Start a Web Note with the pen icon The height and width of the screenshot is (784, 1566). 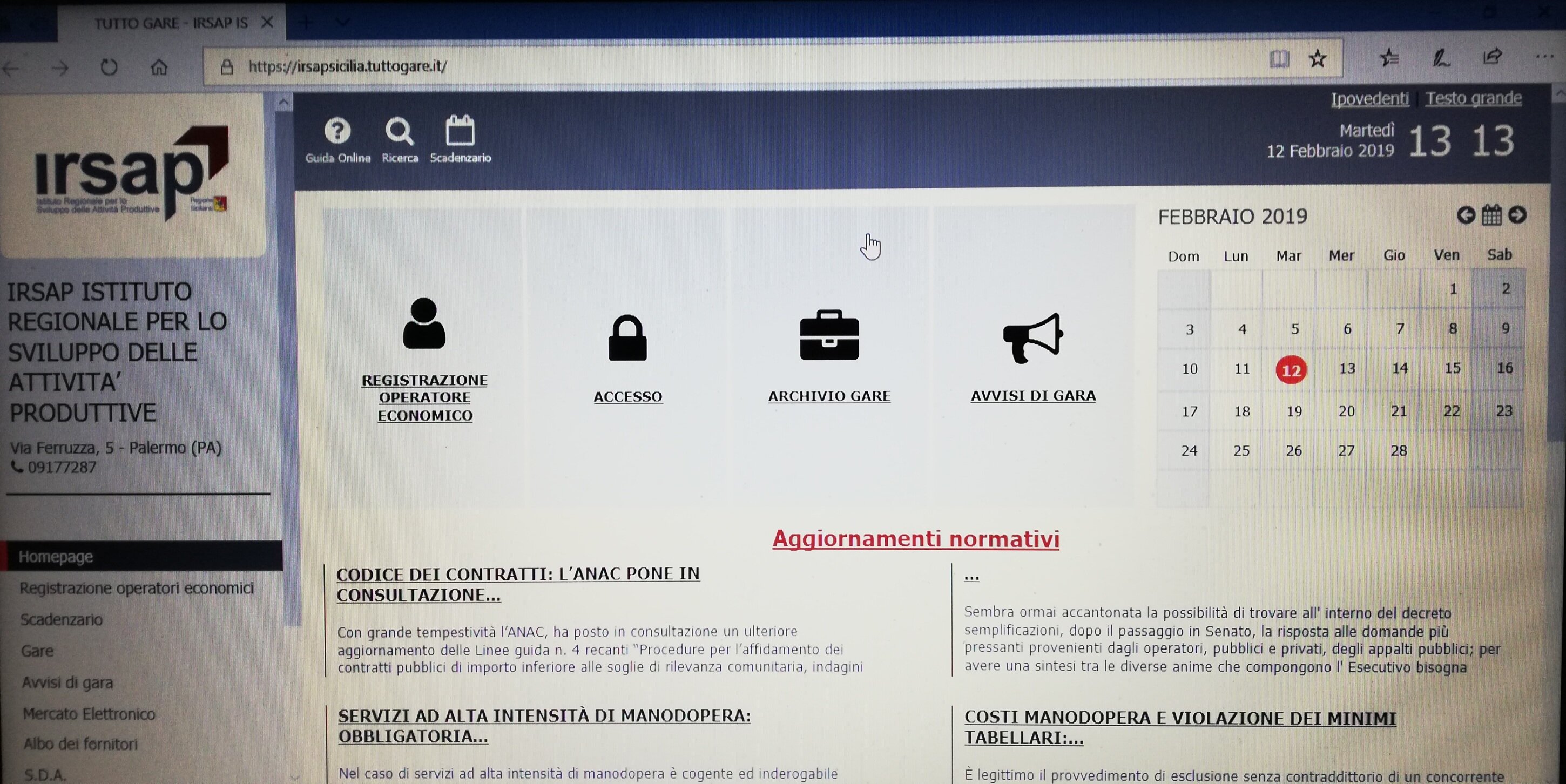1441,58
